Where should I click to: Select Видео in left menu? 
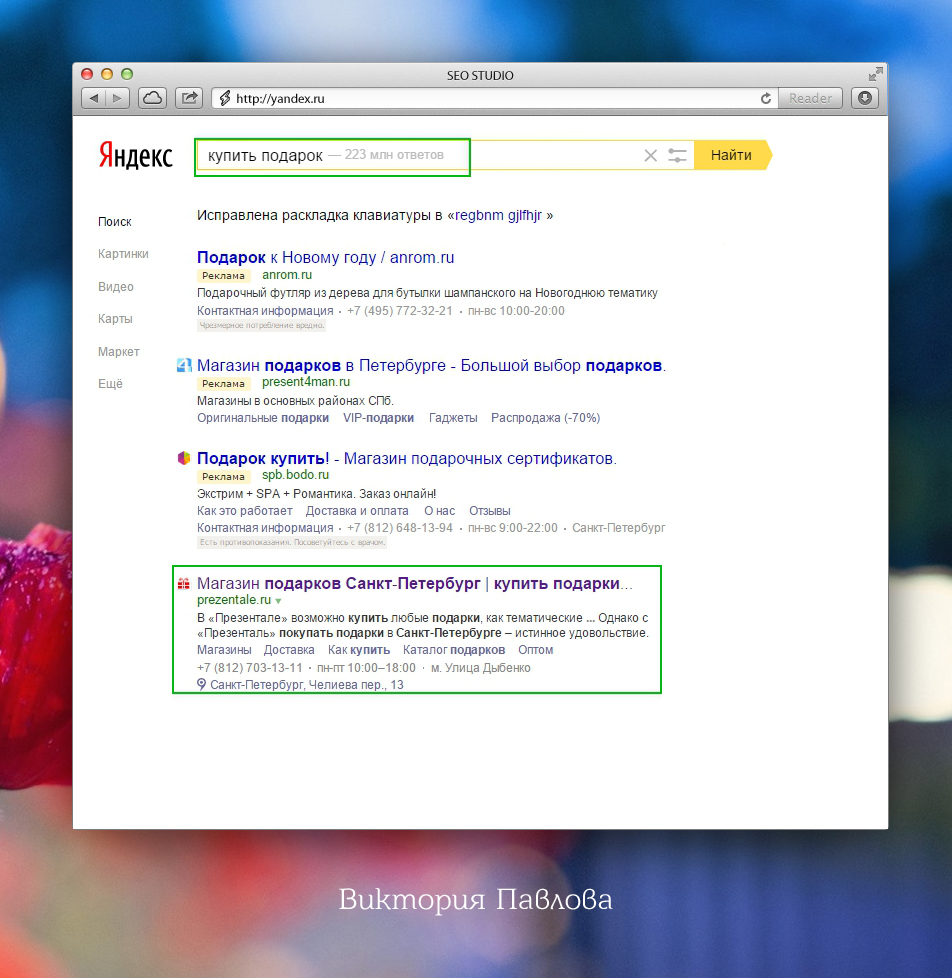pyautogui.click(x=115, y=287)
